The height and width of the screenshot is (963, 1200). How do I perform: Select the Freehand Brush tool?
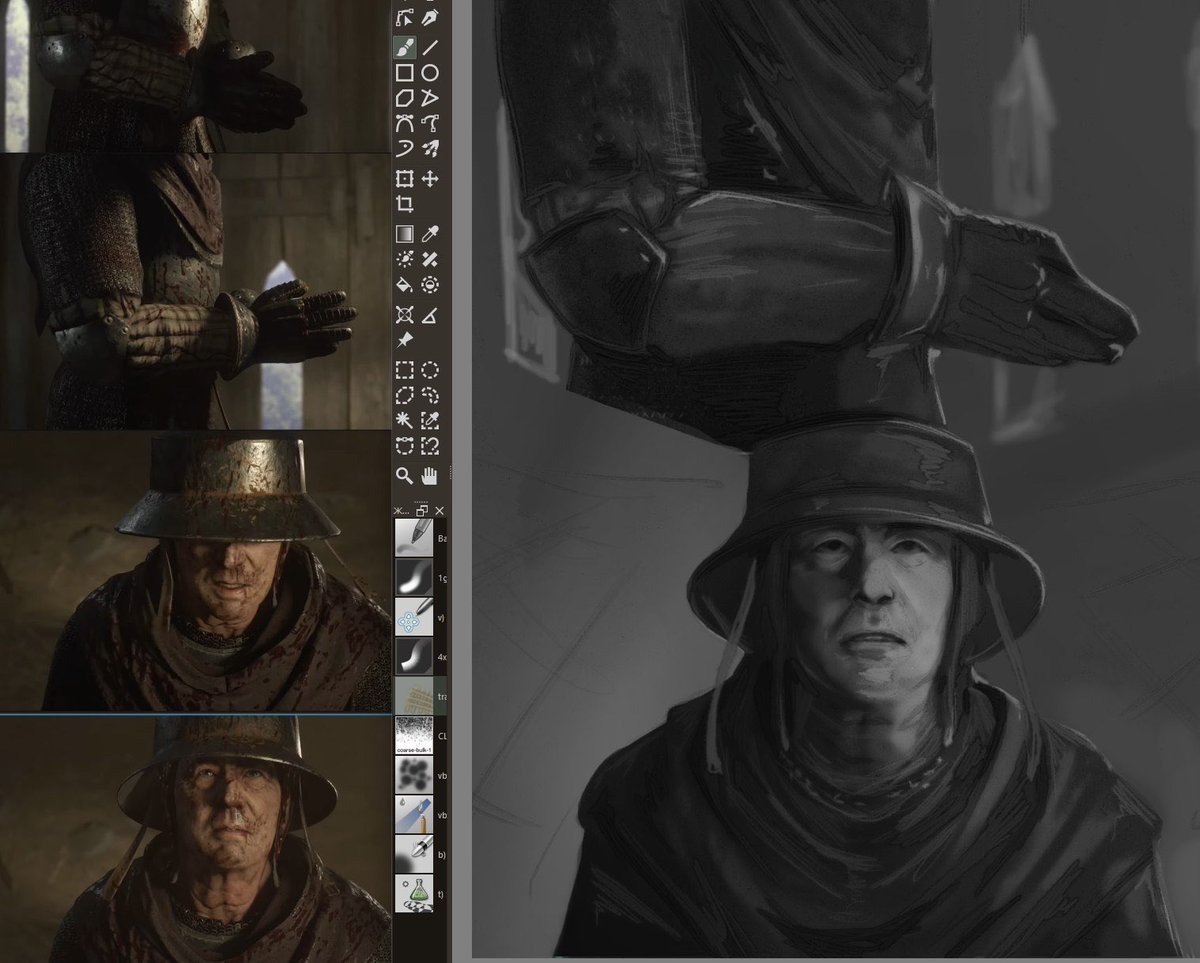pyautogui.click(x=405, y=47)
